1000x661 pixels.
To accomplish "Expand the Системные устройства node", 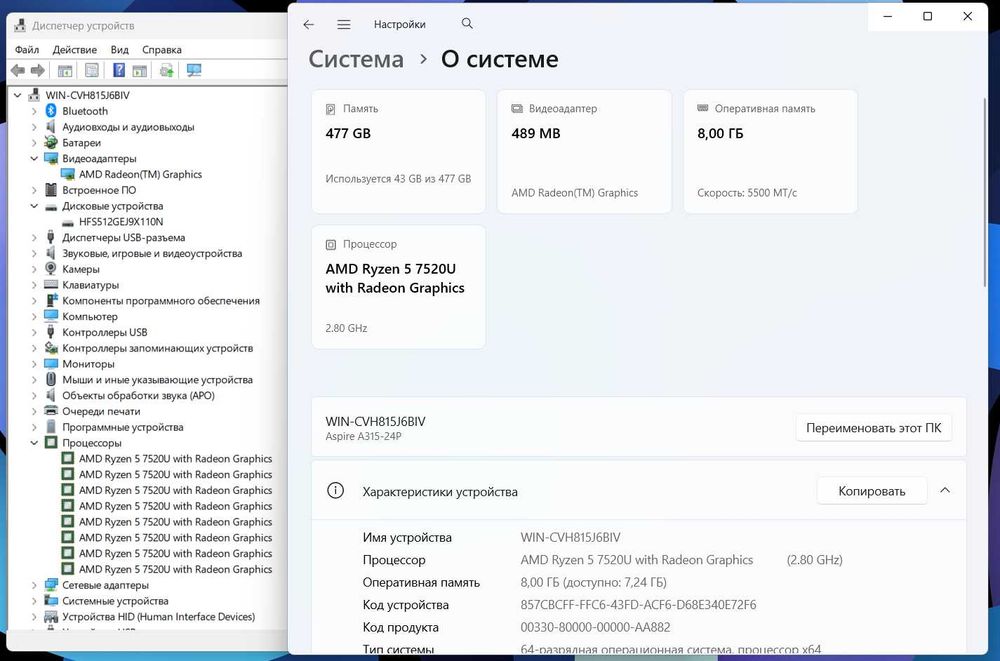I will point(34,600).
